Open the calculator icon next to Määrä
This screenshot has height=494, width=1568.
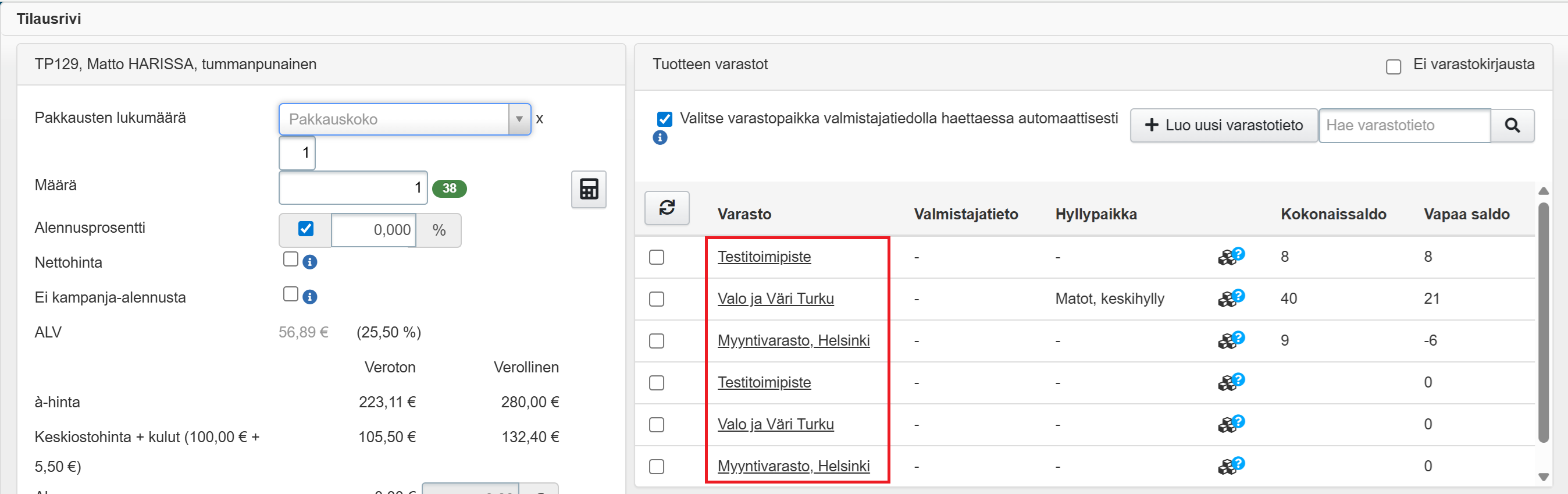pos(588,190)
